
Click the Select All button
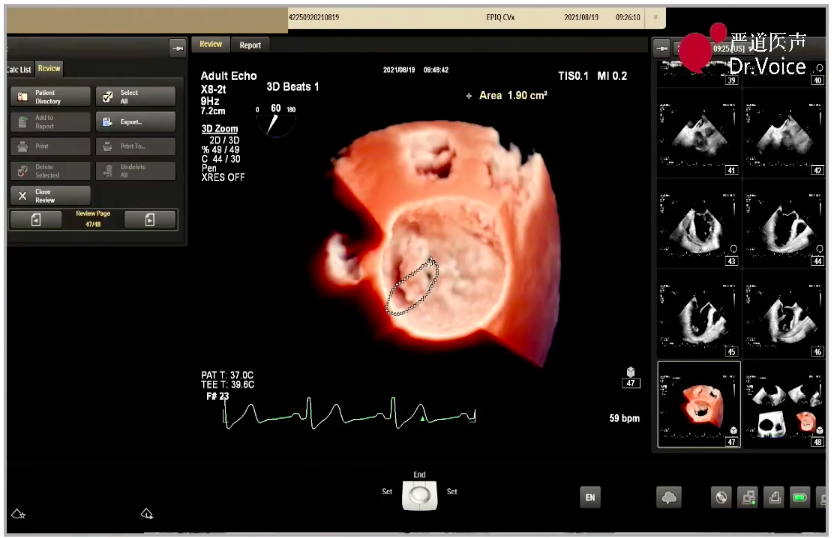coord(135,97)
